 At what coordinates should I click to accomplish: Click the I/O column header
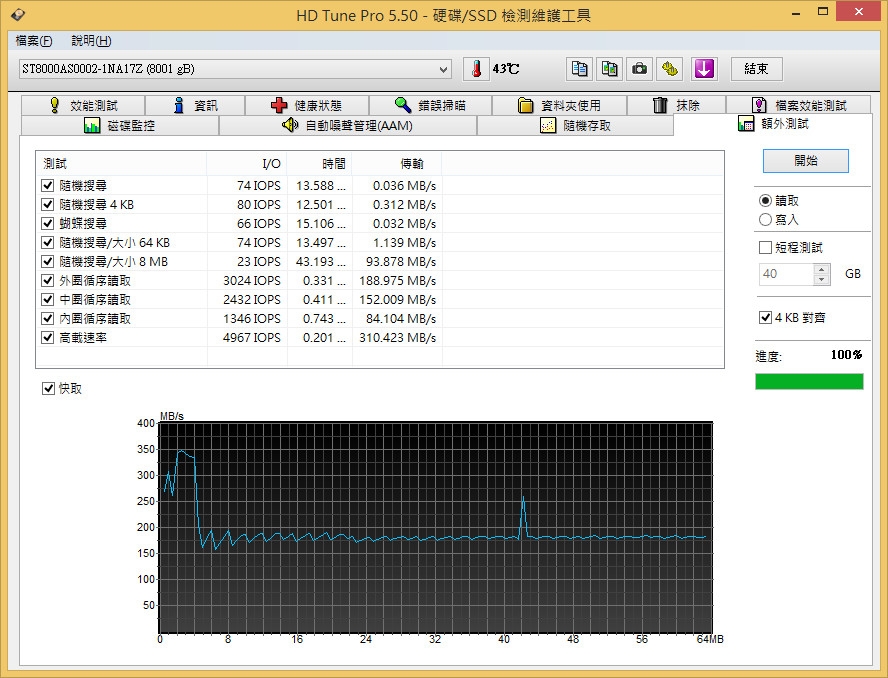tap(247, 164)
